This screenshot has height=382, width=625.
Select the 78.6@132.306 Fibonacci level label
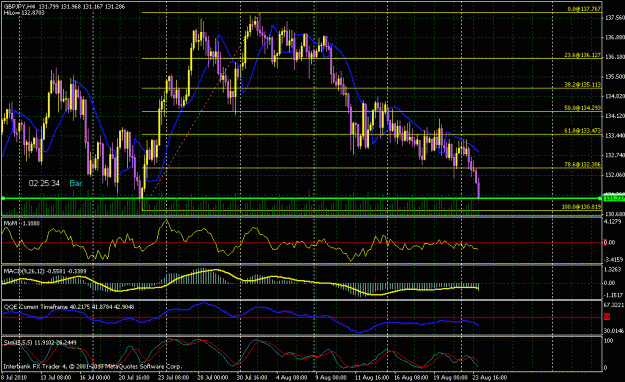tap(582, 164)
